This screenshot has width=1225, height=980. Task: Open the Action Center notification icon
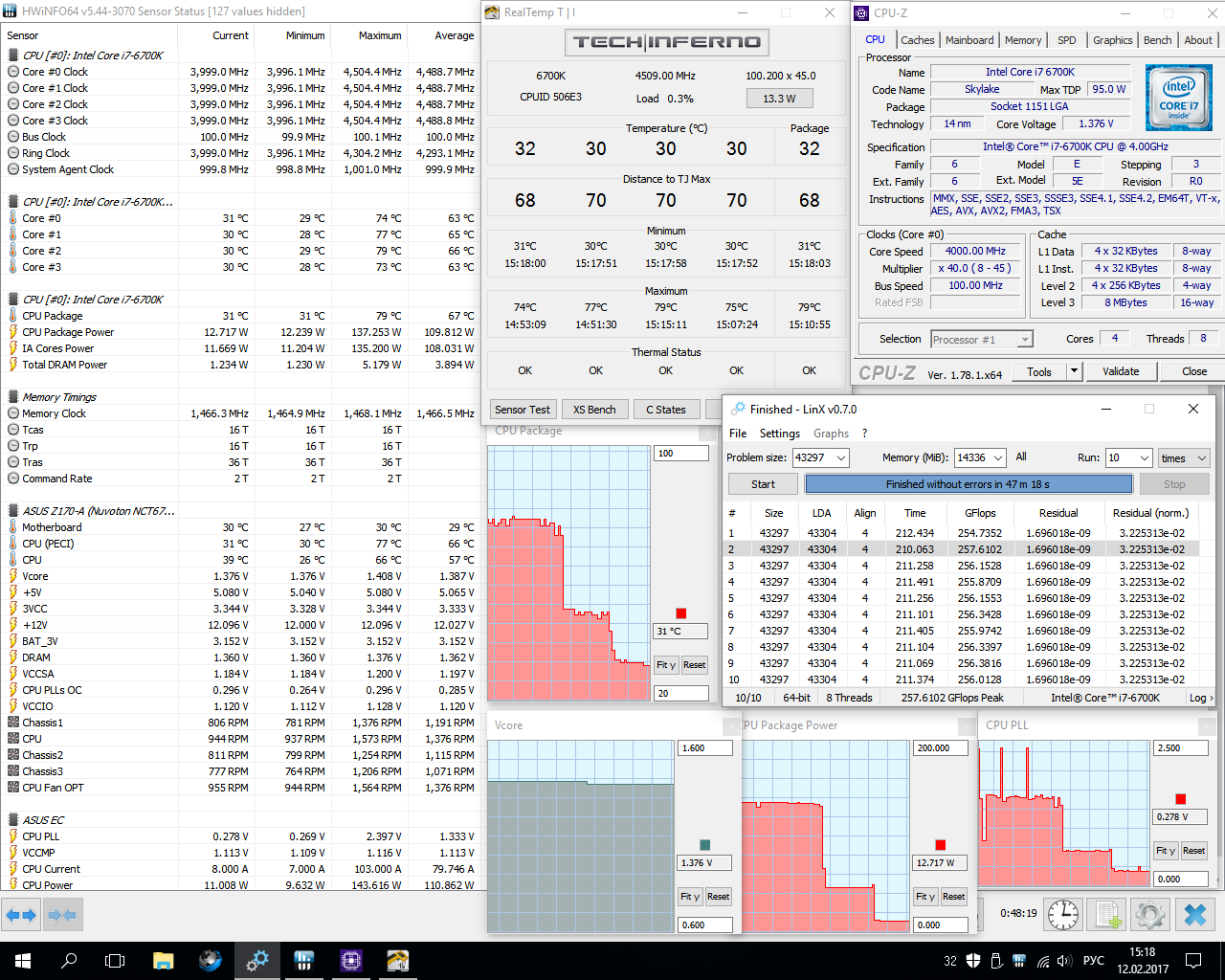1193,961
